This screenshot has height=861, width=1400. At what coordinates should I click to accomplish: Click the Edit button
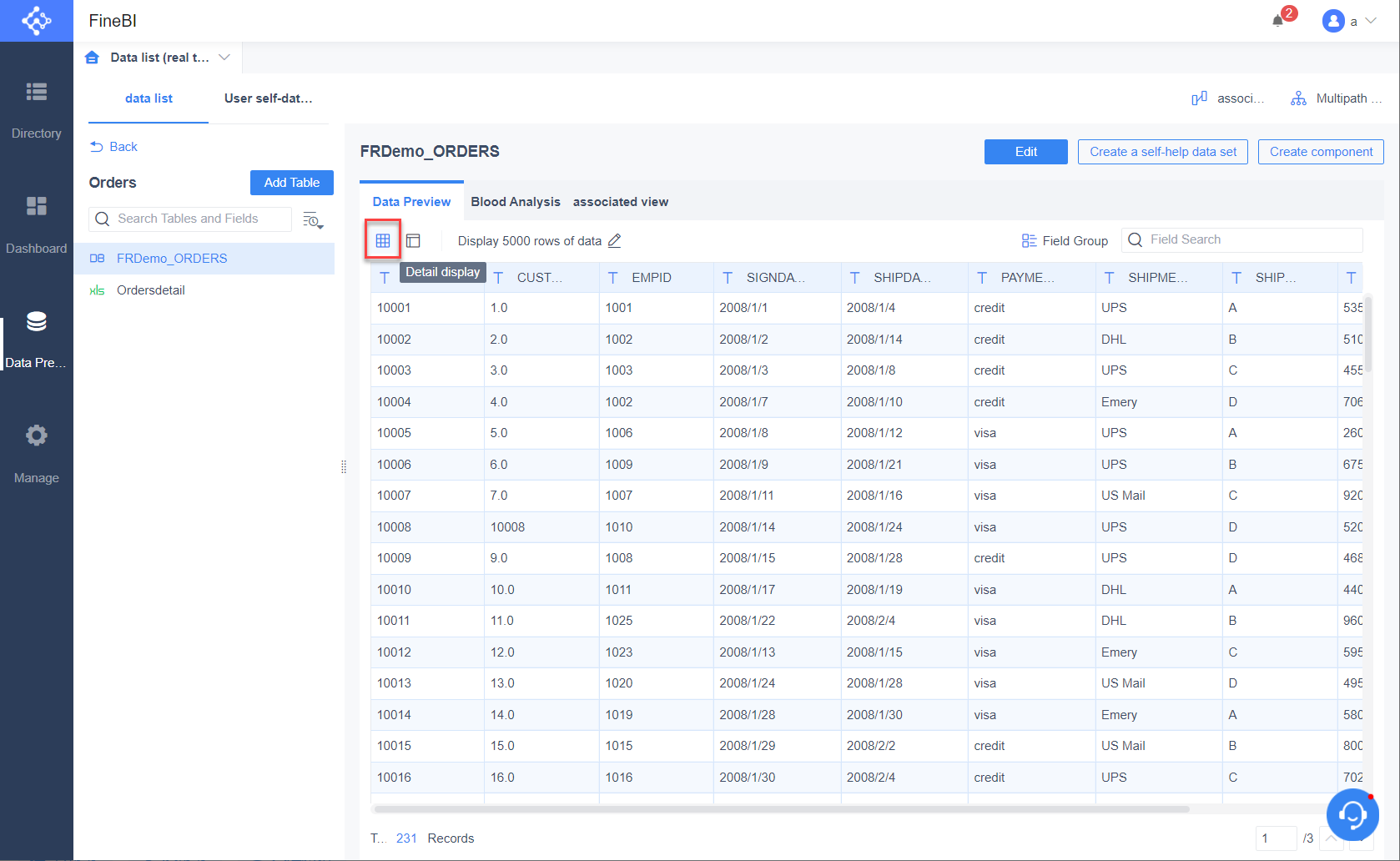[1026, 152]
